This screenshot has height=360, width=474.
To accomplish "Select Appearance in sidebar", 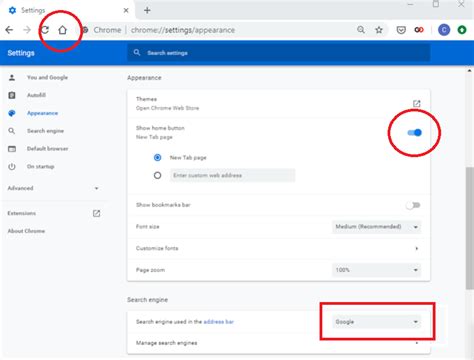I will pyautogui.click(x=42, y=113).
